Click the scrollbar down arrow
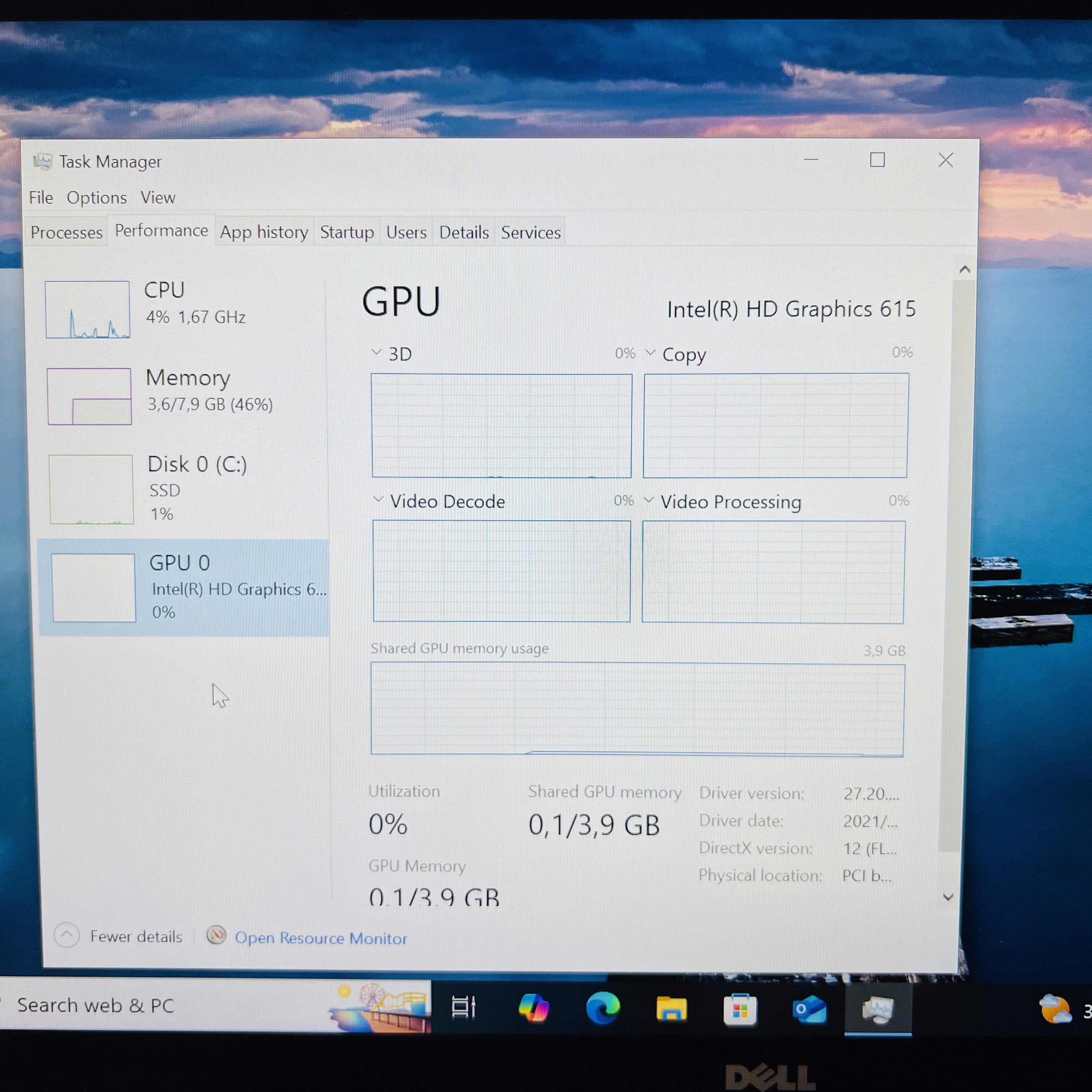 point(948,897)
